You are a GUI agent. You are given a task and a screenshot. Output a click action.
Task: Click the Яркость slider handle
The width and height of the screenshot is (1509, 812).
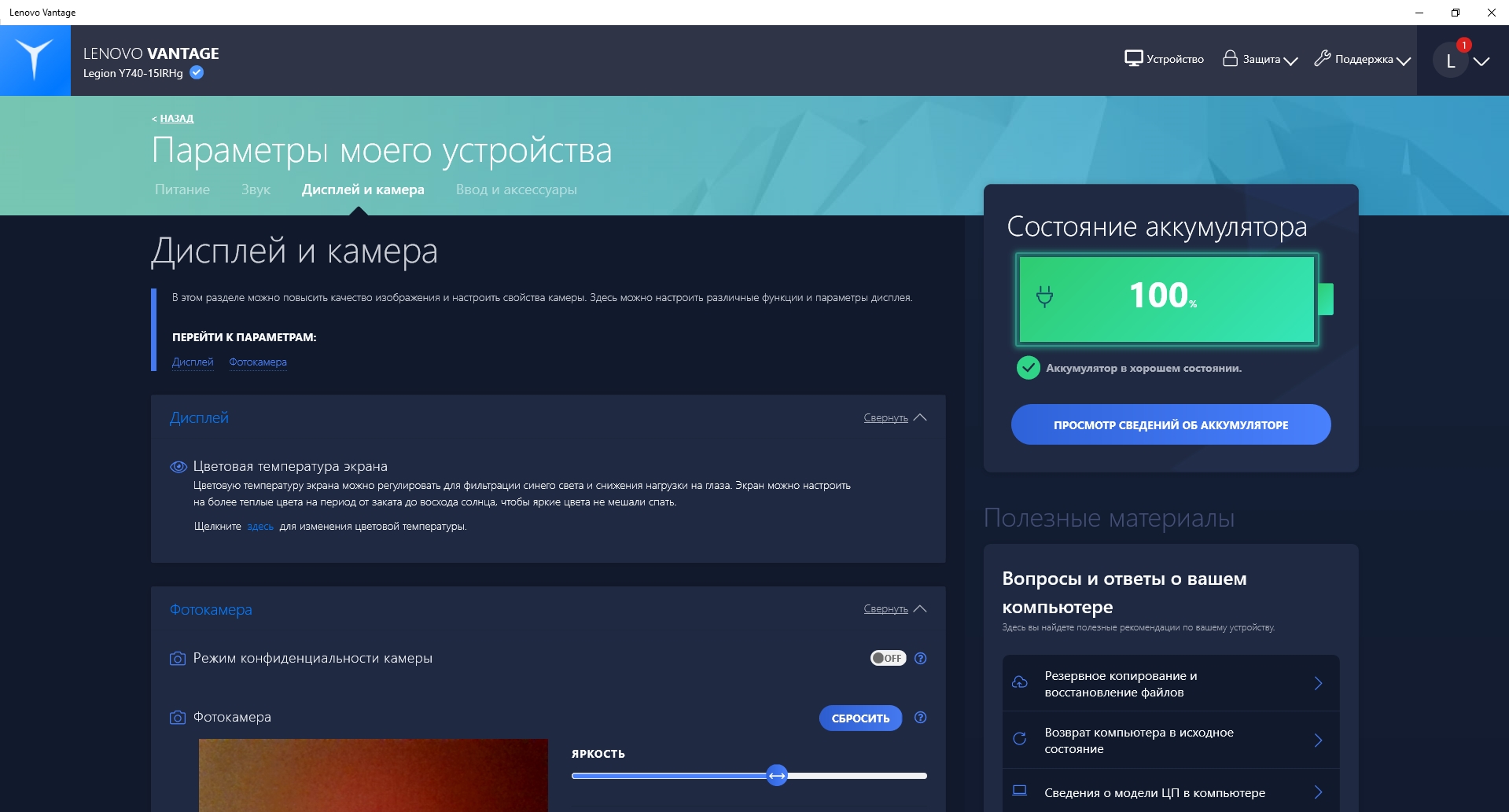click(x=777, y=776)
